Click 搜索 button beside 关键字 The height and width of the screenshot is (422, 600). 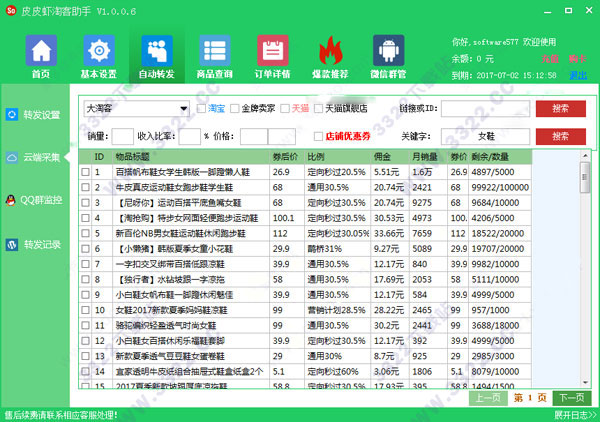561,136
